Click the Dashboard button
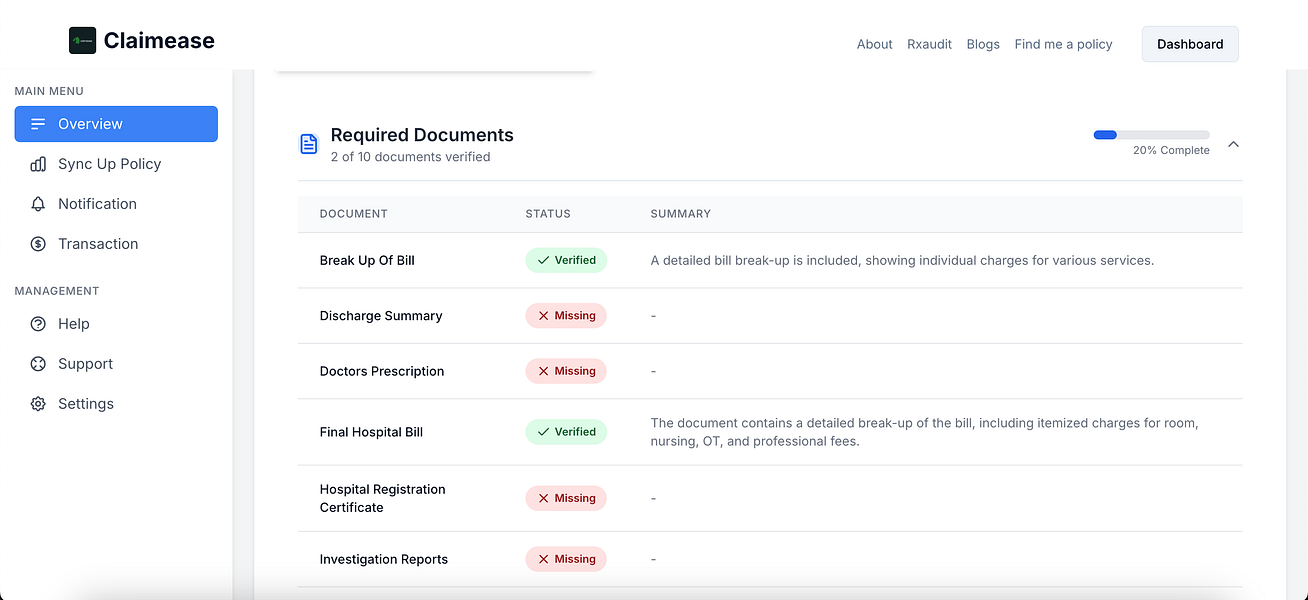Viewport: 1308px width, 600px height. click(1190, 44)
